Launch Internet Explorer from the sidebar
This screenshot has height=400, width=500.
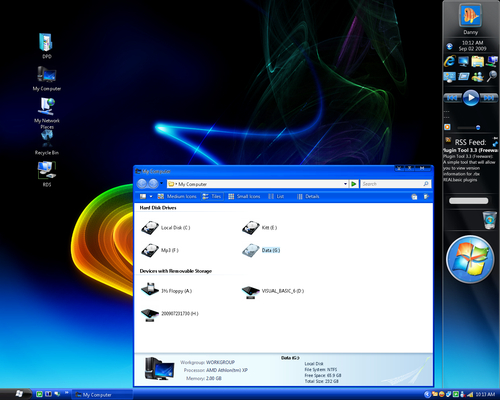[450, 61]
